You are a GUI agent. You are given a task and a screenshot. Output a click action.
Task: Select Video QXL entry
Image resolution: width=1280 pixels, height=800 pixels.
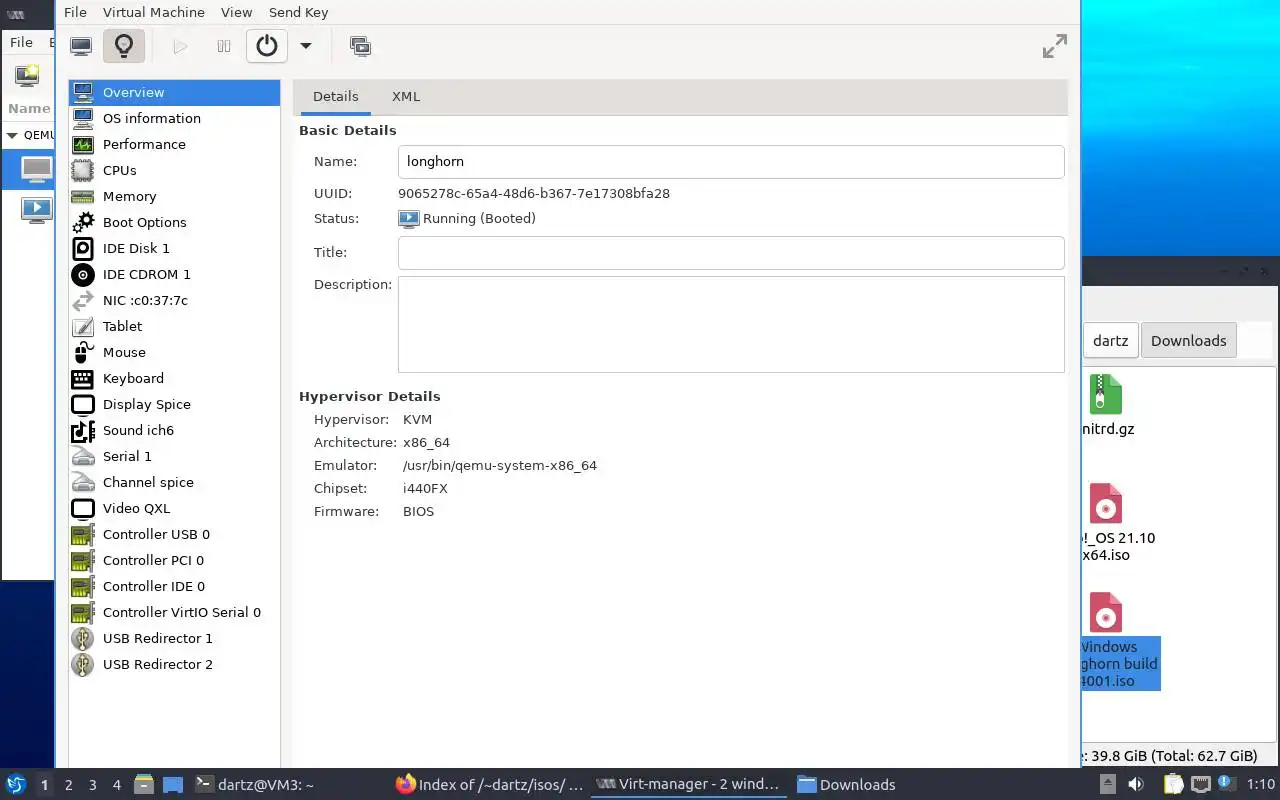tap(174, 508)
